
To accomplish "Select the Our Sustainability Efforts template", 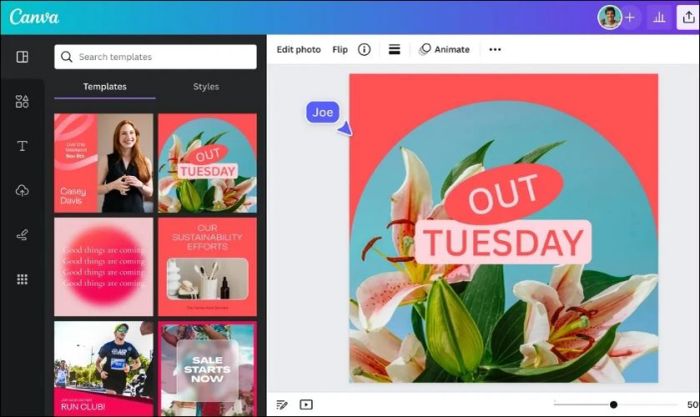I will pos(208,267).
